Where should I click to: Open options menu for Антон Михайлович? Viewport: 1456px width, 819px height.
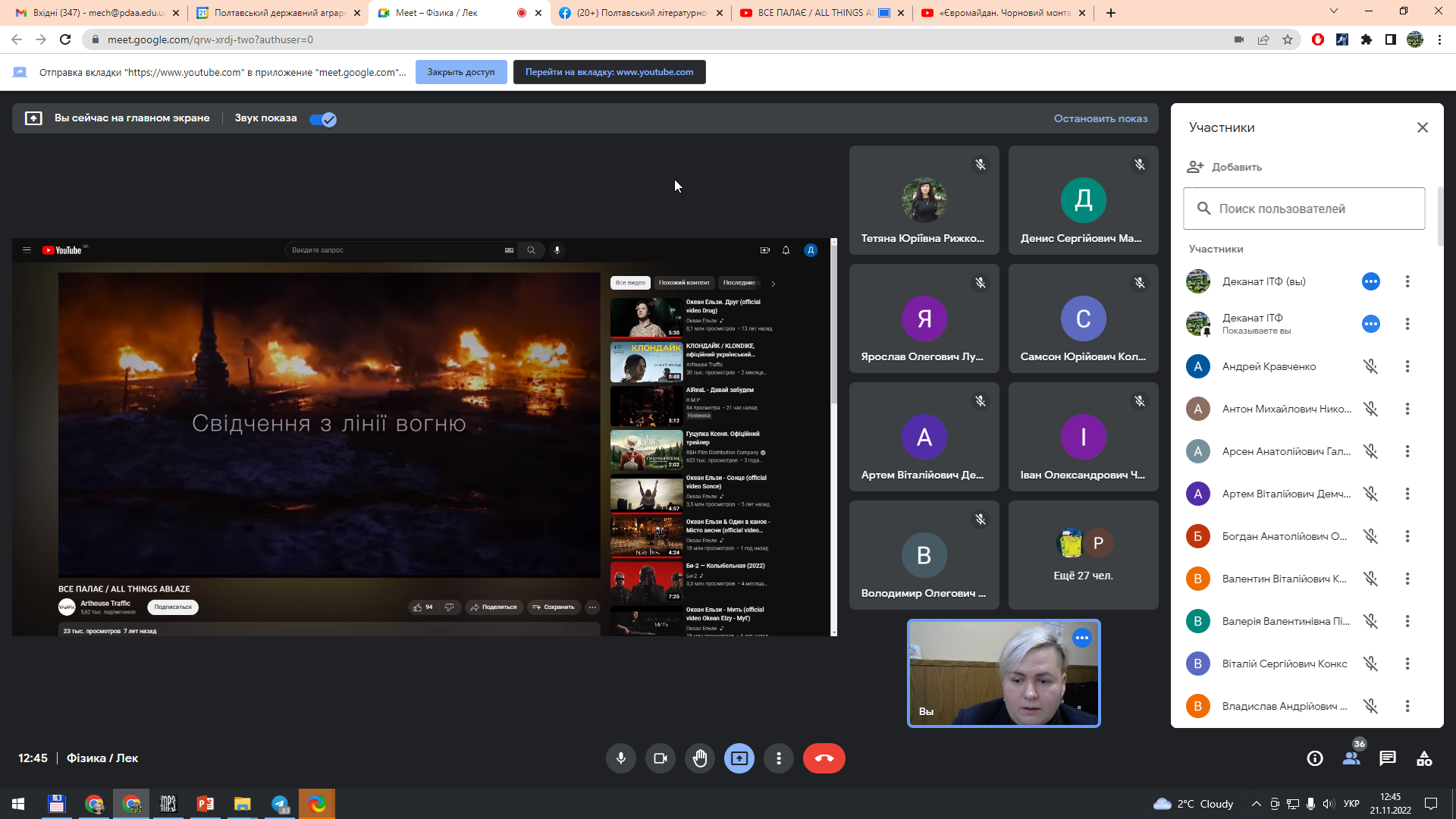(1407, 409)
